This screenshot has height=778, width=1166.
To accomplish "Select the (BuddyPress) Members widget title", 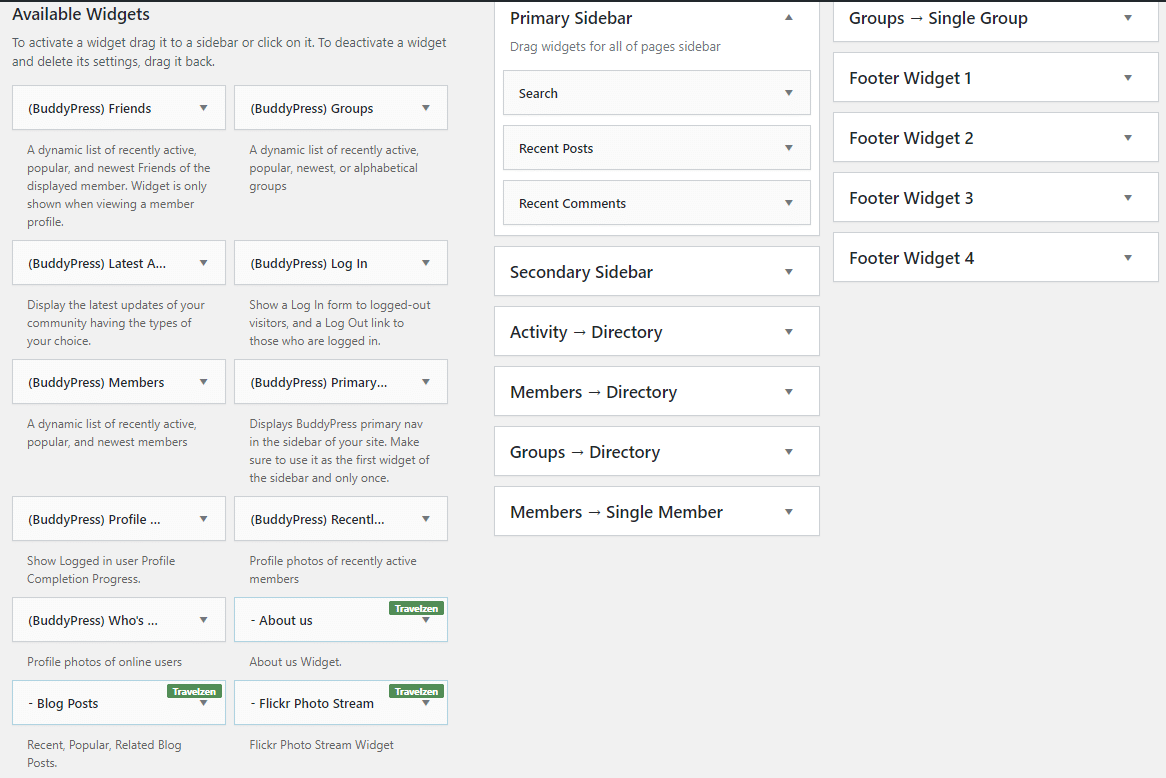I will [x=96, y=382].
